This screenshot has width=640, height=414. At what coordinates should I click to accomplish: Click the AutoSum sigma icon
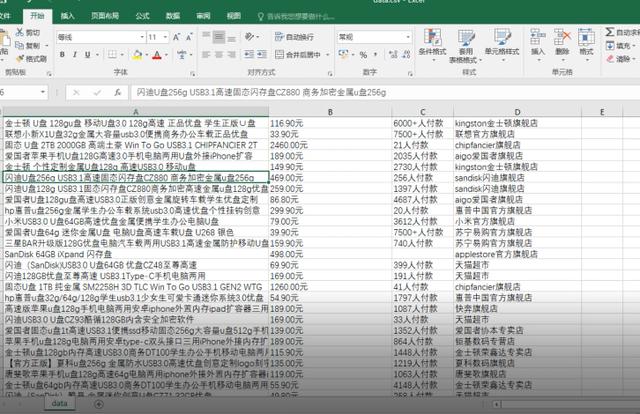pyautogui.click(x=610, y=32)
